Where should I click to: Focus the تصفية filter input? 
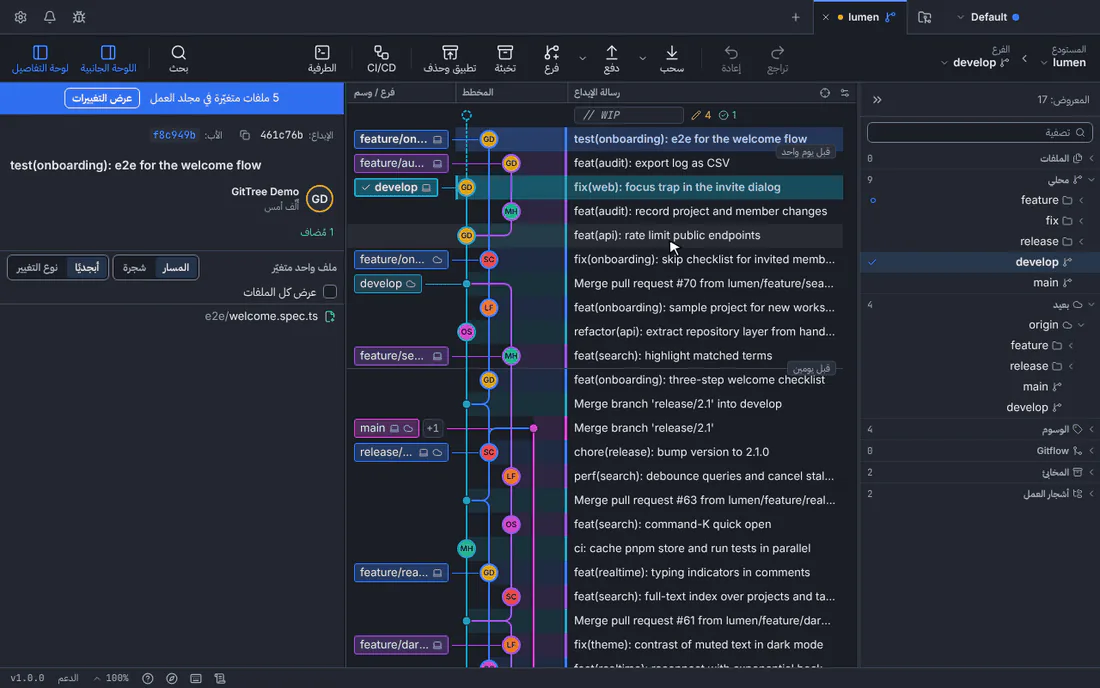coord(979,132)
